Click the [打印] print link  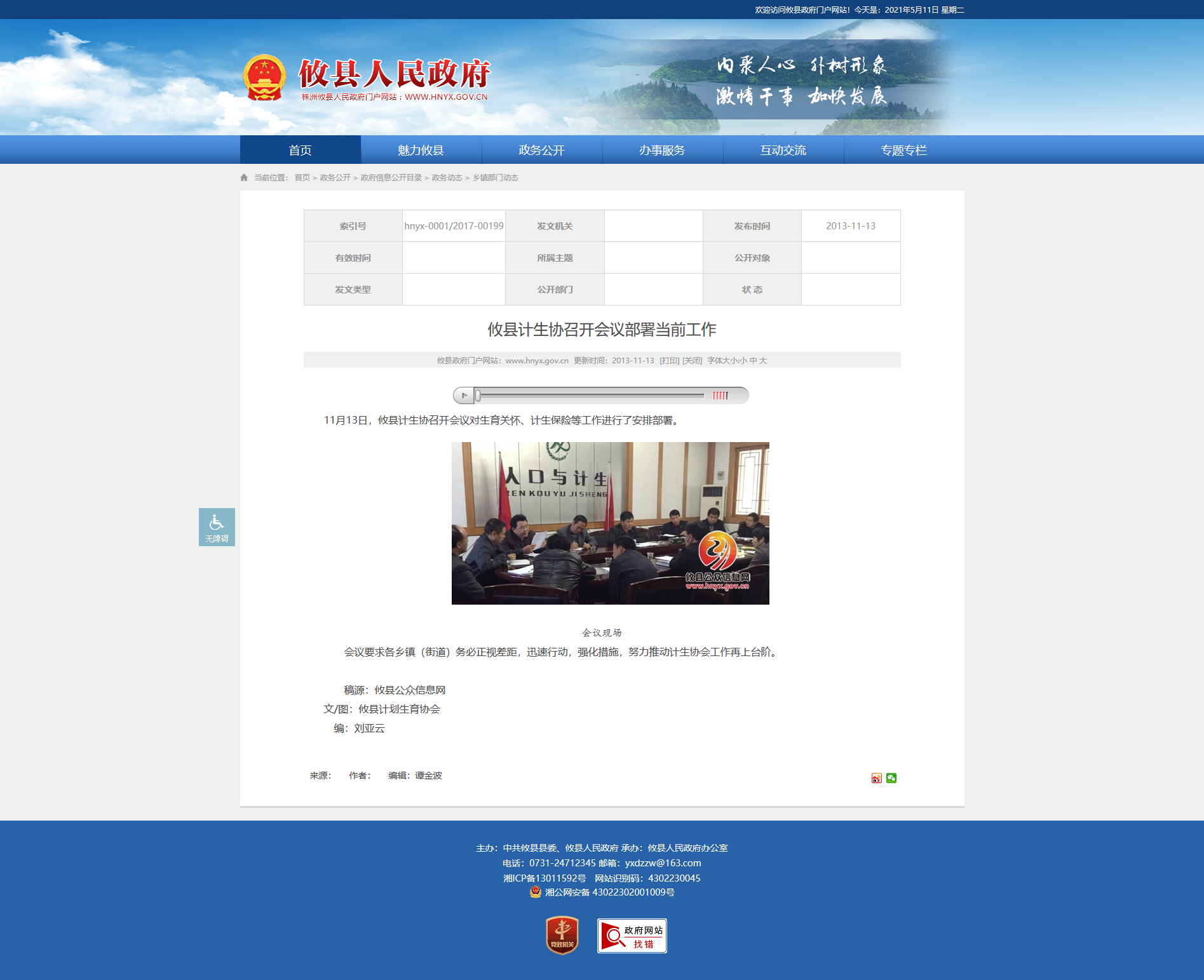click(669, 360)
